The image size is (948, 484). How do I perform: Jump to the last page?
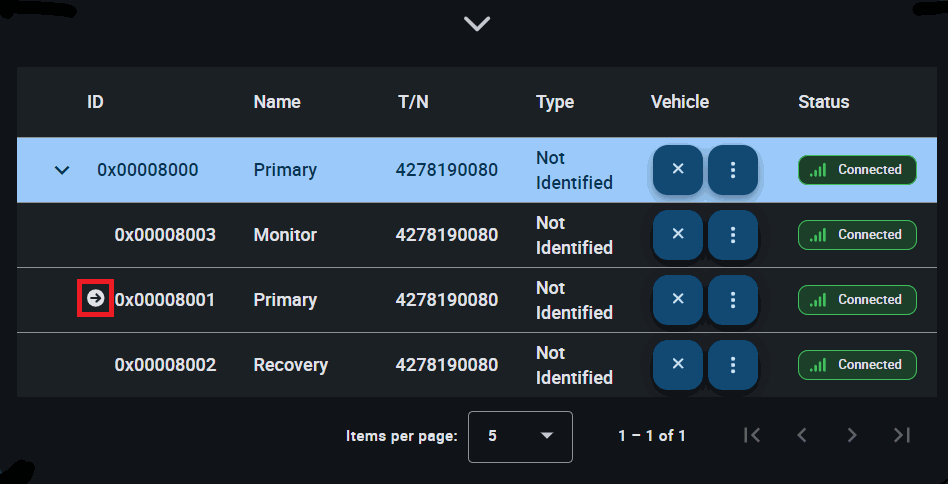click(902, 435)
